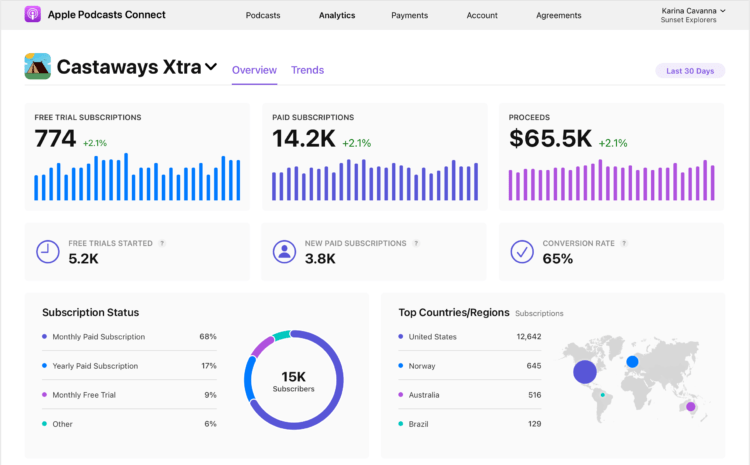This screenshot has width=750, height=465.
Task: Select the Monthly Free Trial row
Action: (129, 395)
